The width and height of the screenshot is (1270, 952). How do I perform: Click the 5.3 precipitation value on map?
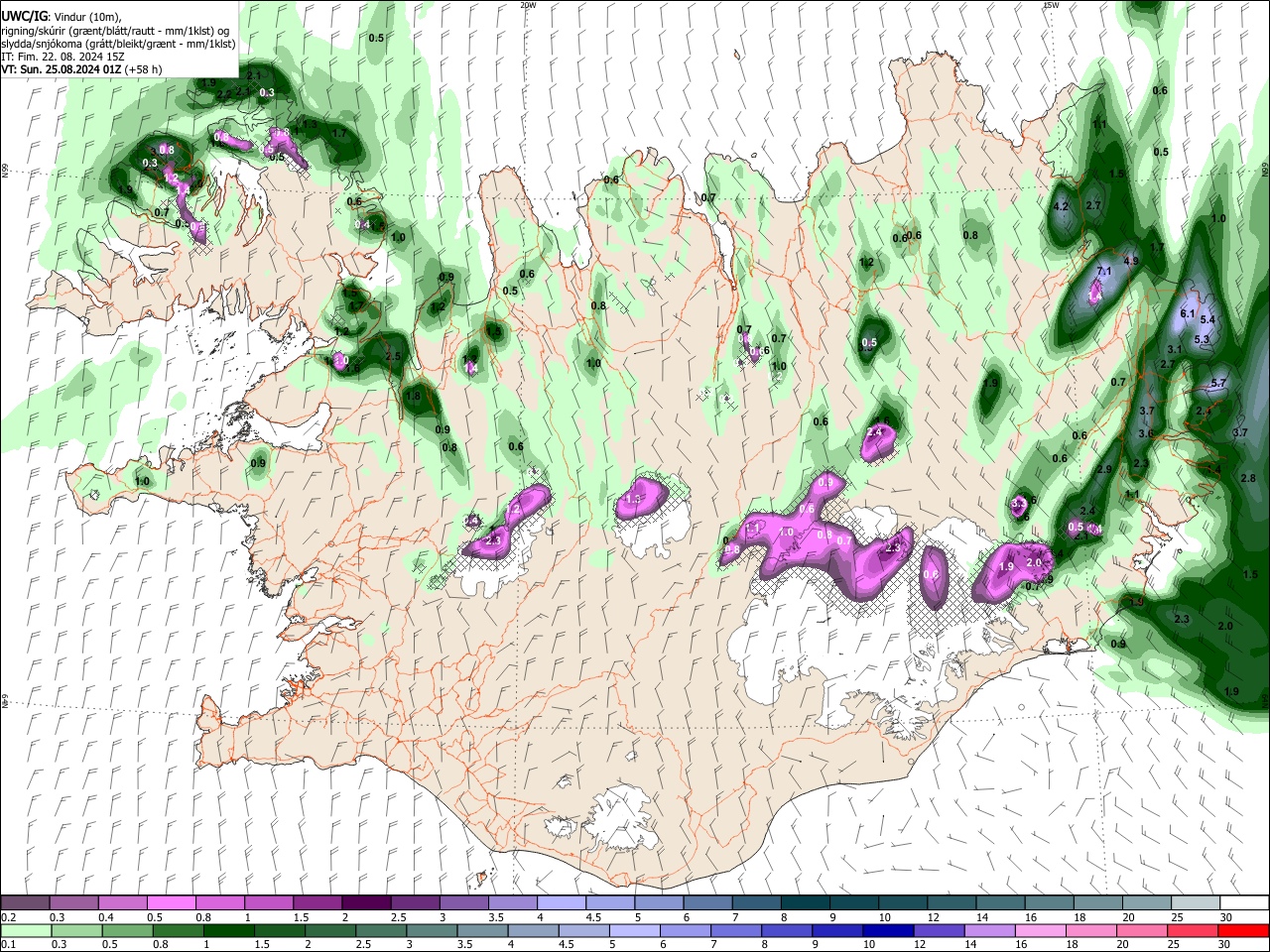pos(1203,339)
